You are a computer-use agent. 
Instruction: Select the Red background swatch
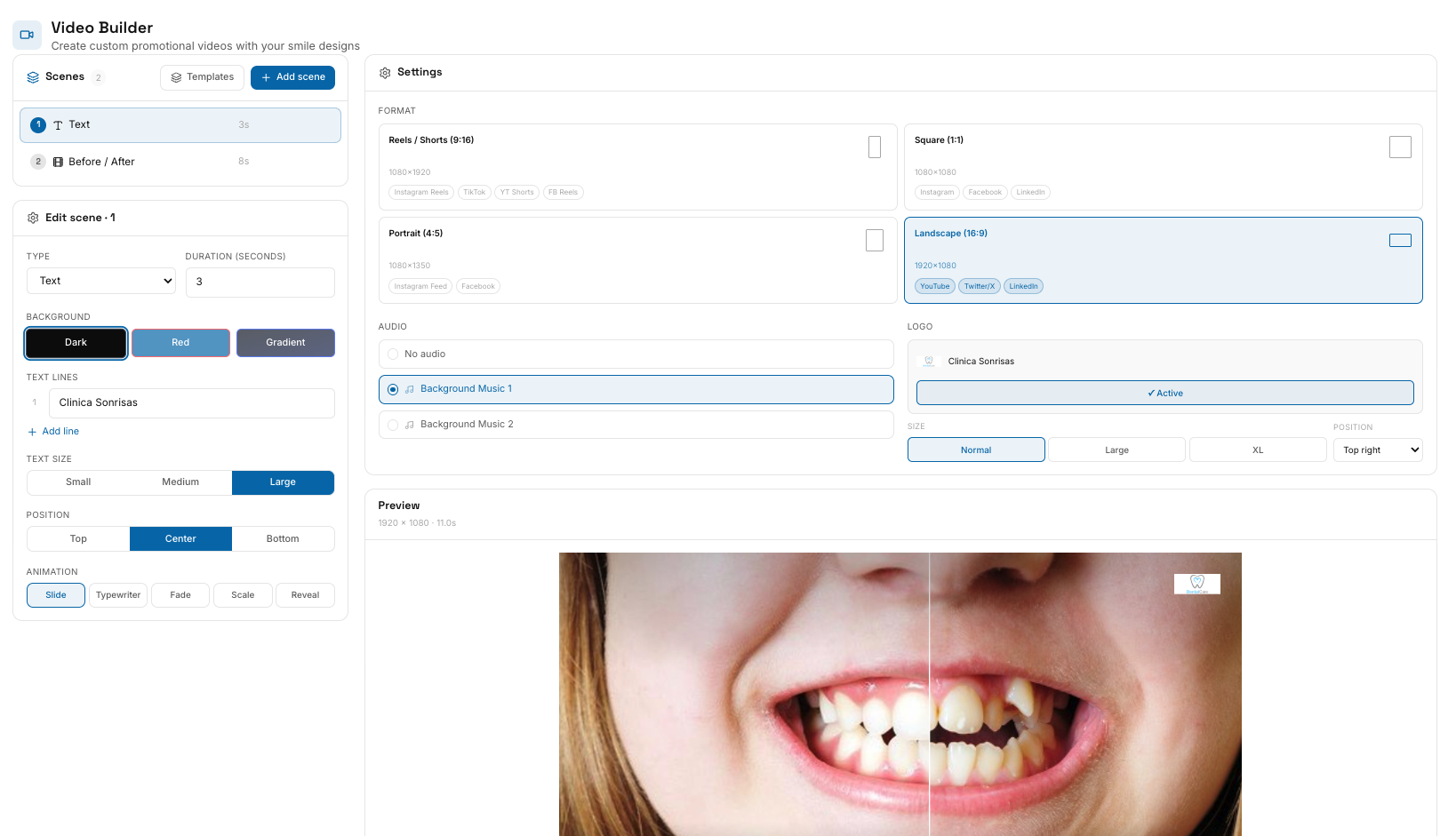point(180,342)
